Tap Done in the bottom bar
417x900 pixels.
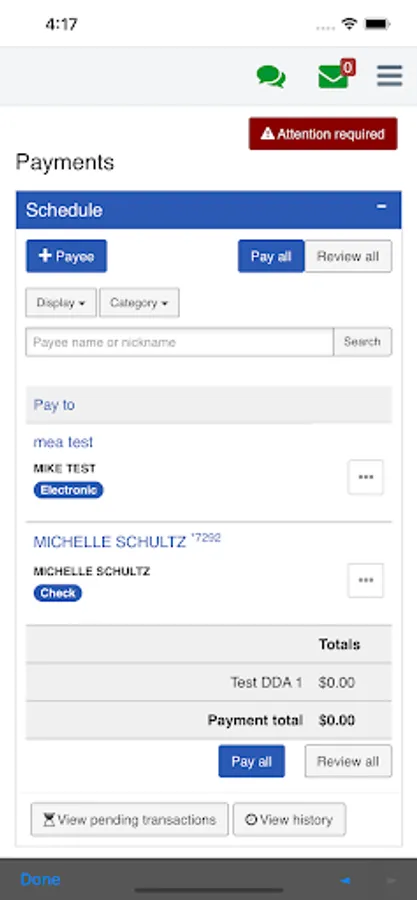pyautogui.click(x=40, y=879)
